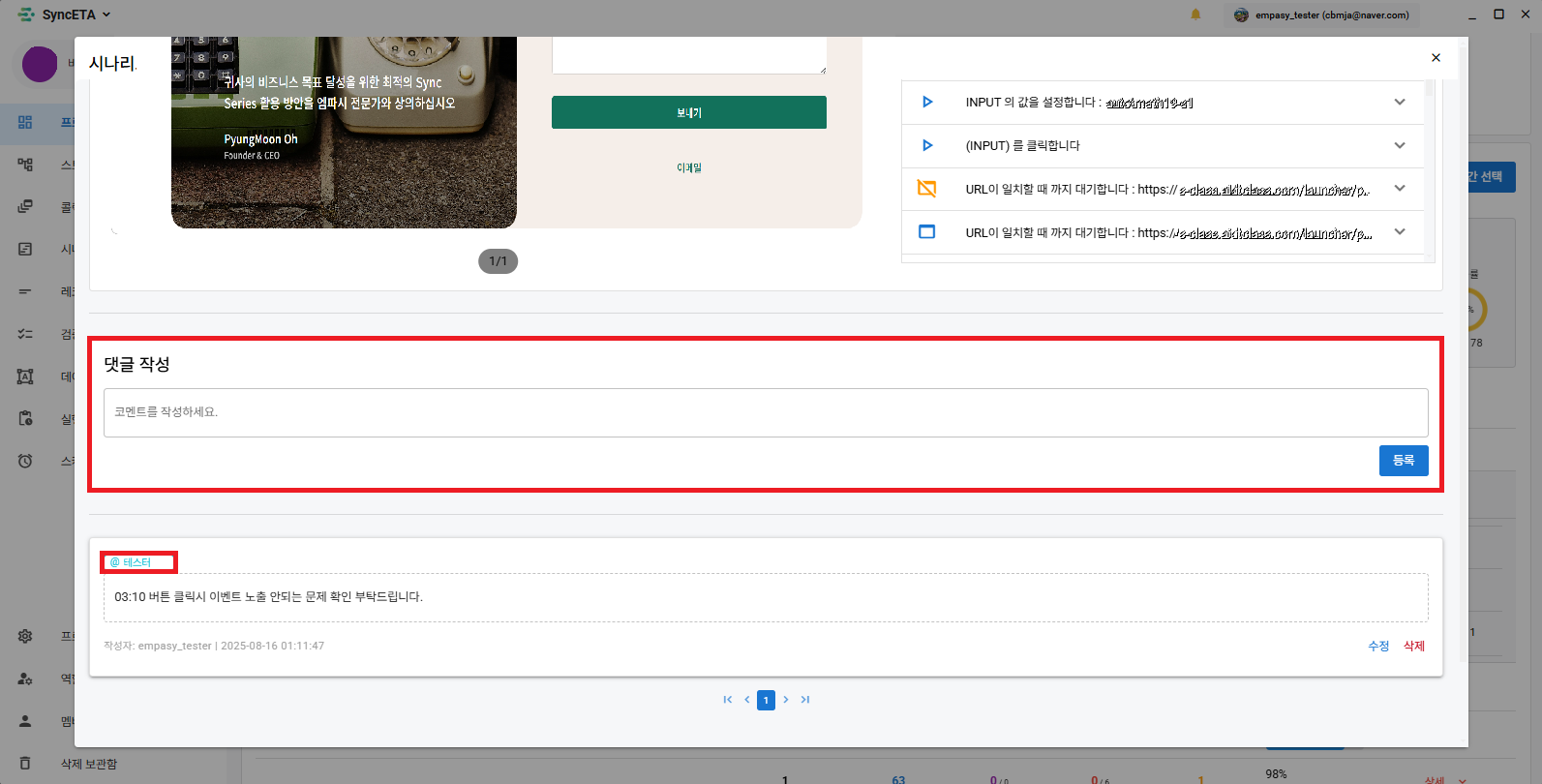The image size is (1542, 784).
Task: Expand the (INPUT) 를 클릭합니다 step
Action: 1399,146
